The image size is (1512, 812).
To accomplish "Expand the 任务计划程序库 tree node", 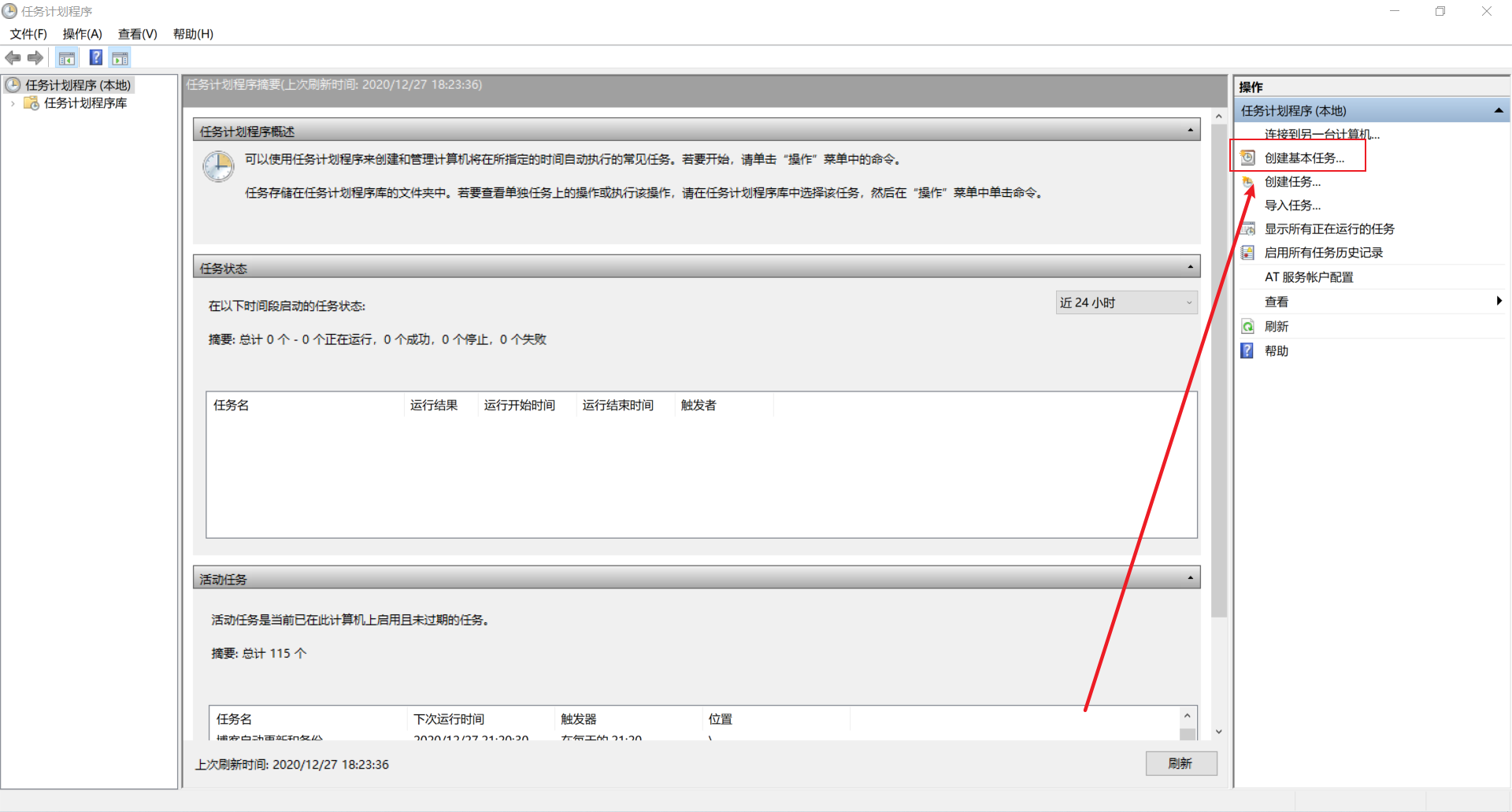I will click(13, 103).
